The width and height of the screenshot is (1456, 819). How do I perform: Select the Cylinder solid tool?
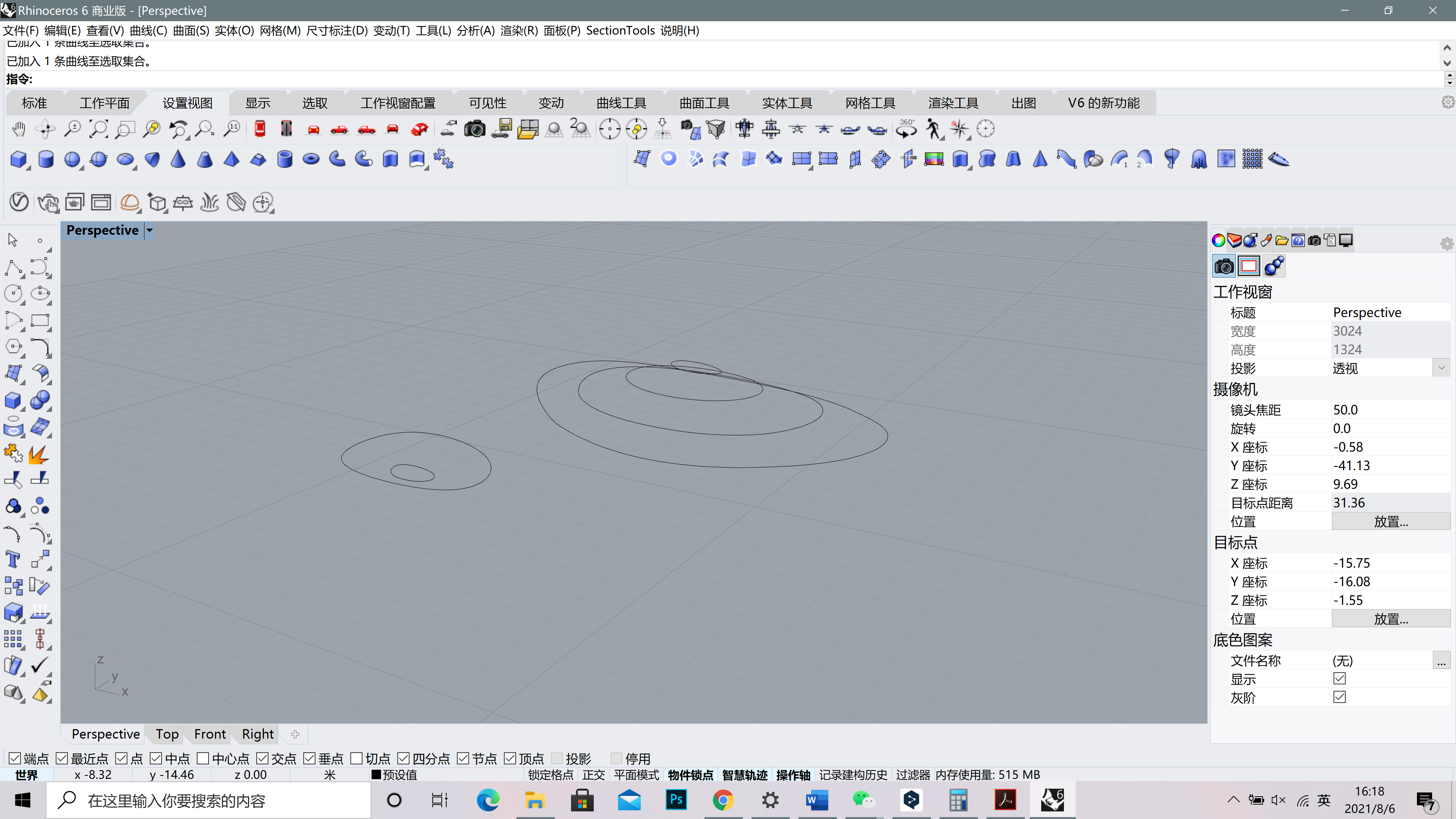click(45, 159)
